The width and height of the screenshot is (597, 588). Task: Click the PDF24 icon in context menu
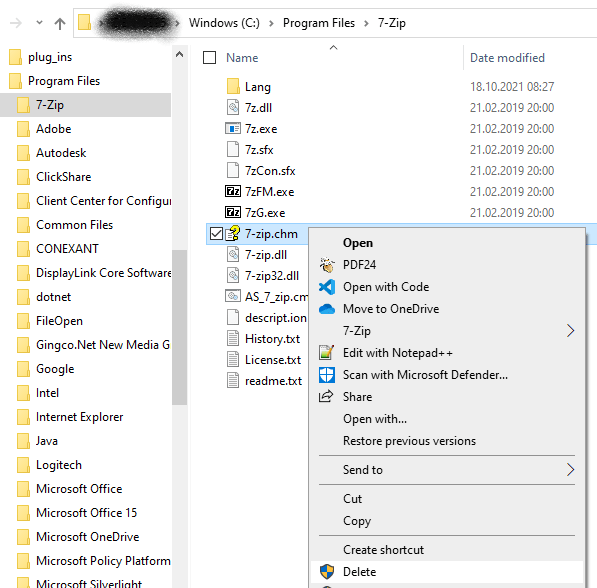click(327, 265)
